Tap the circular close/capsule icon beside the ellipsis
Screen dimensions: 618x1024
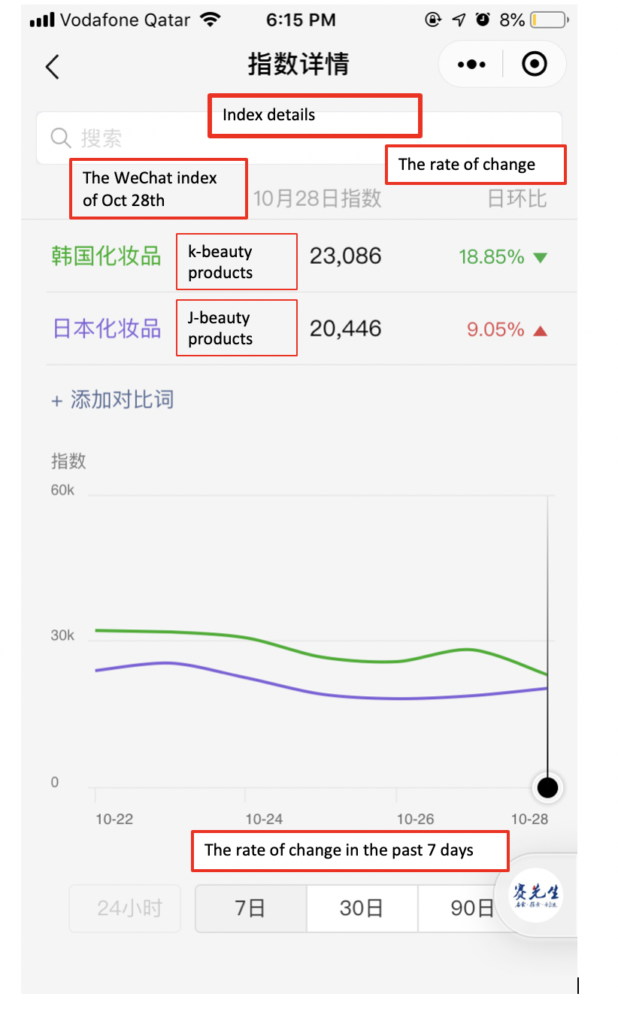click(x=533, y=64)
